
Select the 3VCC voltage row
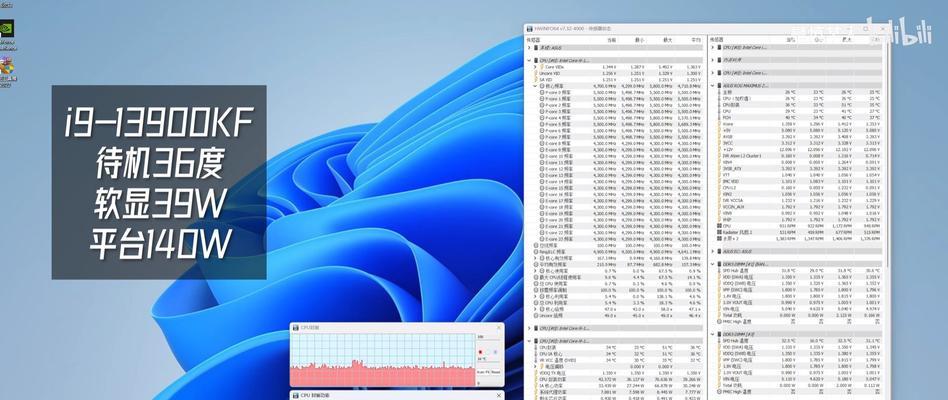click(x=799, y=143)
